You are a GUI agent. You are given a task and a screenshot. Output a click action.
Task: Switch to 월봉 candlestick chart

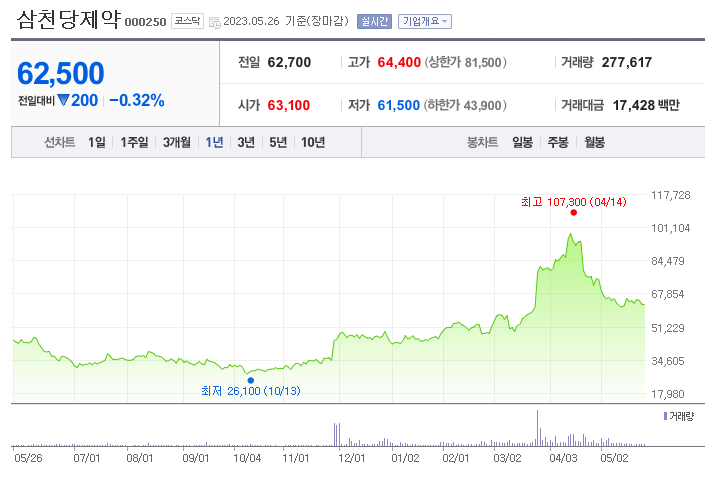[x=594, y=143]
